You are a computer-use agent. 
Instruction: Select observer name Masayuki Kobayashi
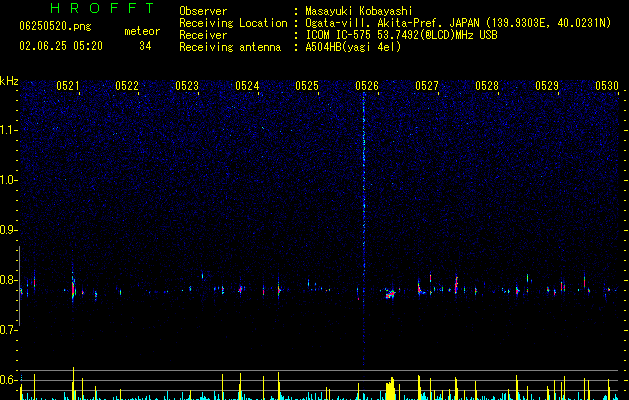(359, 11)
